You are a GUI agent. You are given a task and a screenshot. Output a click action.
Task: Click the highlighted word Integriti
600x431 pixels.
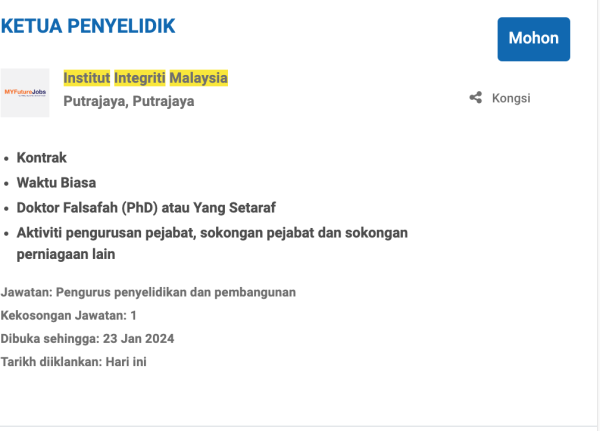click(x=139, y=77)
